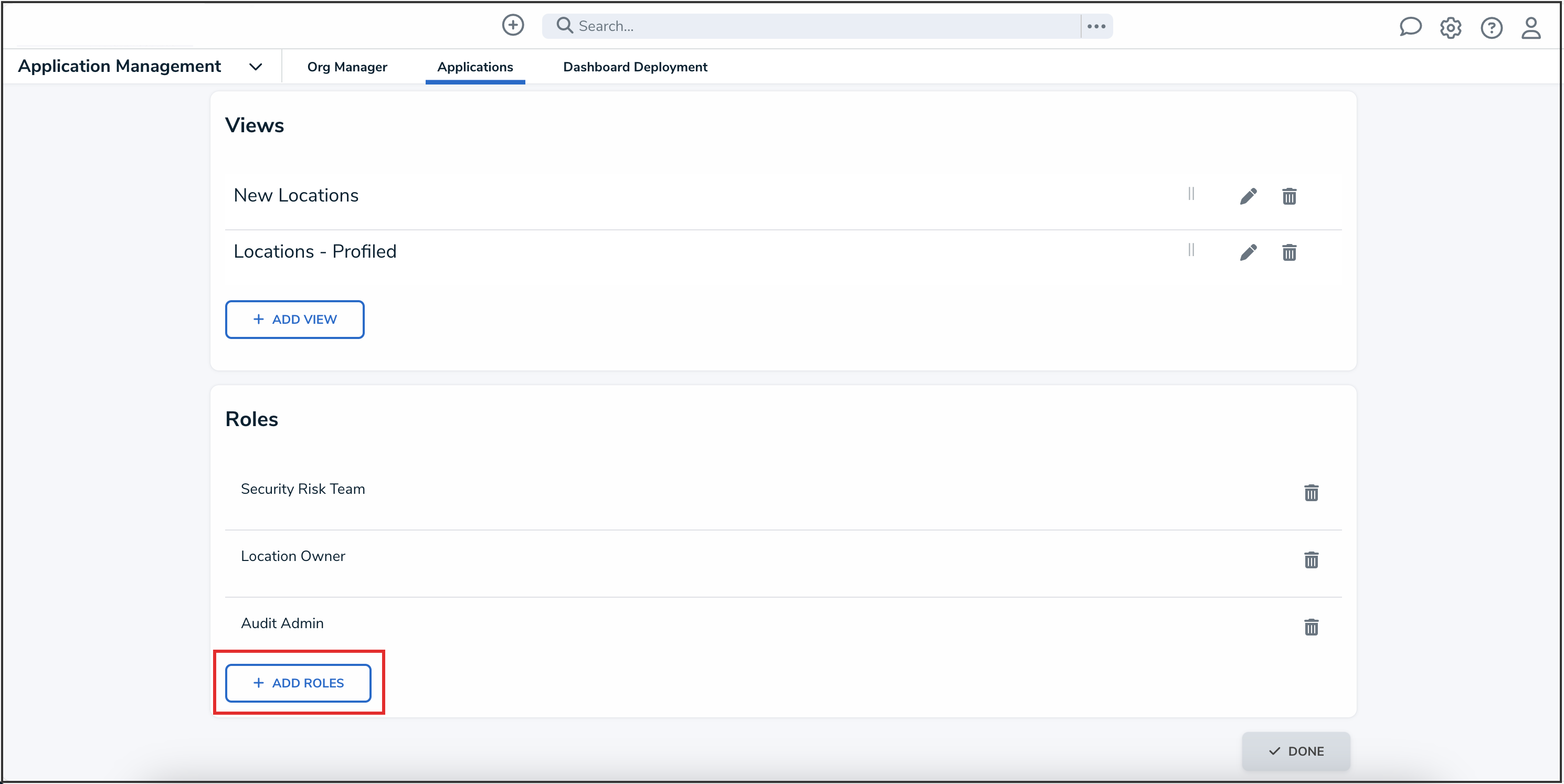The height and width of the screenshot is (784, 1564).
Task: Grab the Locations - Profiled drag handle
Action: [x=1191, y=250]
